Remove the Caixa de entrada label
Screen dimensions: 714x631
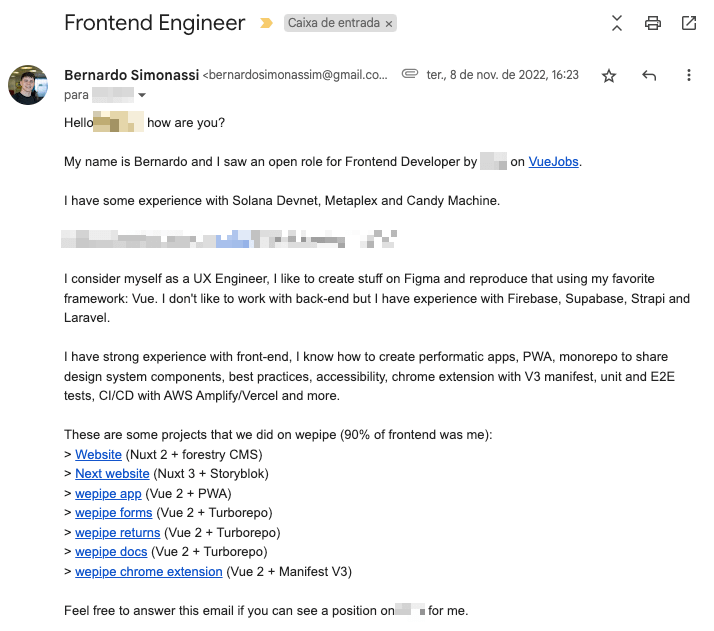388,24
